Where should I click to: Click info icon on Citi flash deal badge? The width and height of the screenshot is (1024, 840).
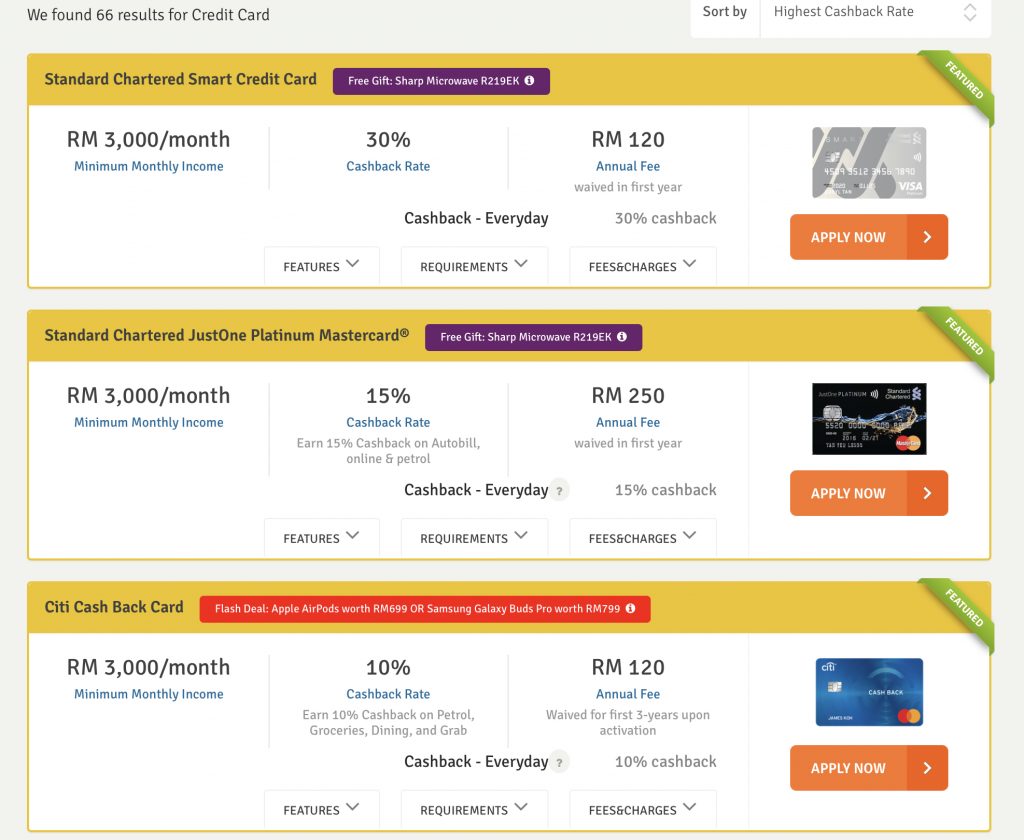click(x=630, y=609)
